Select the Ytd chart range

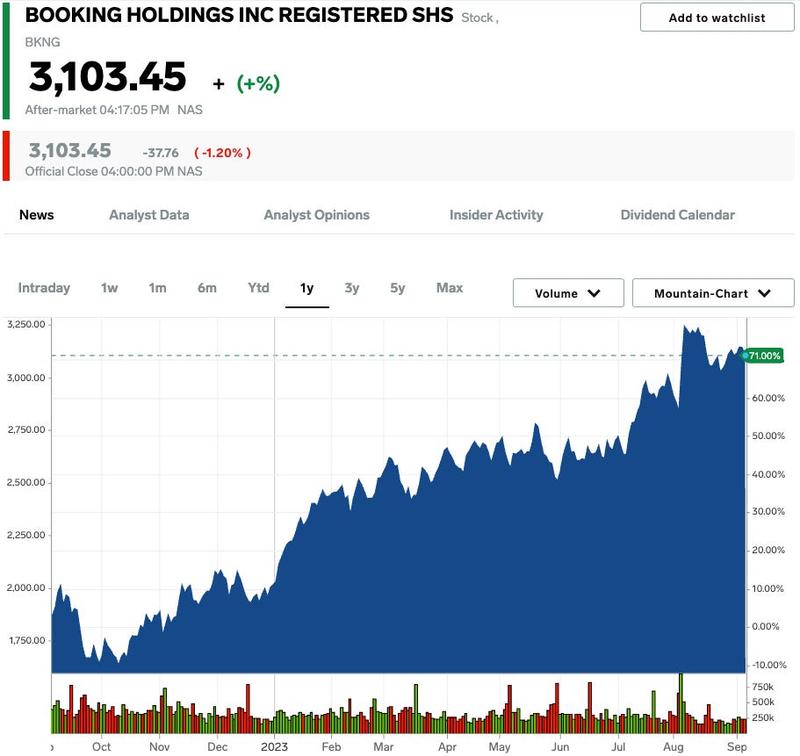pos(258,288)
